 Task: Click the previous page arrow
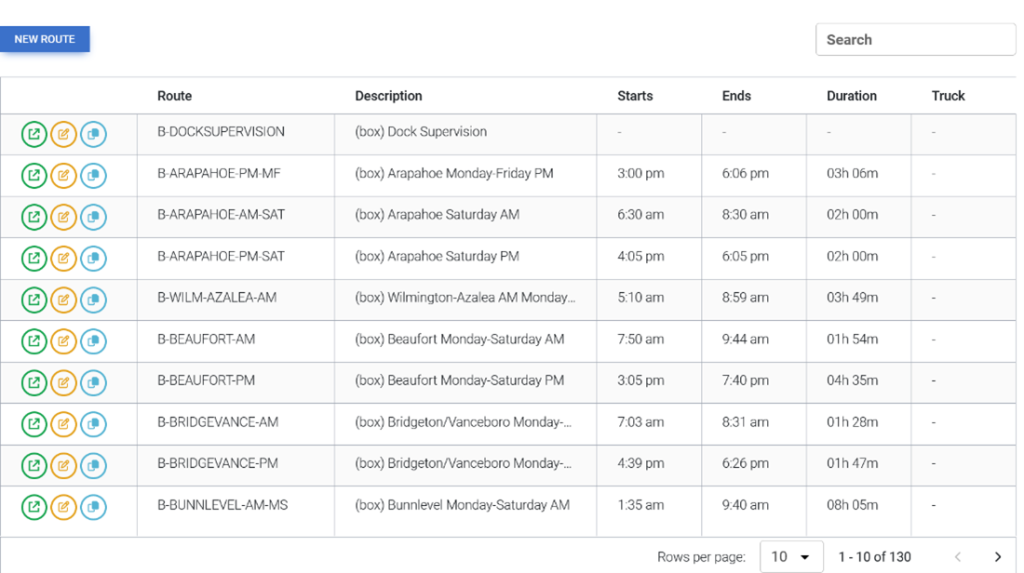point(957,557)
